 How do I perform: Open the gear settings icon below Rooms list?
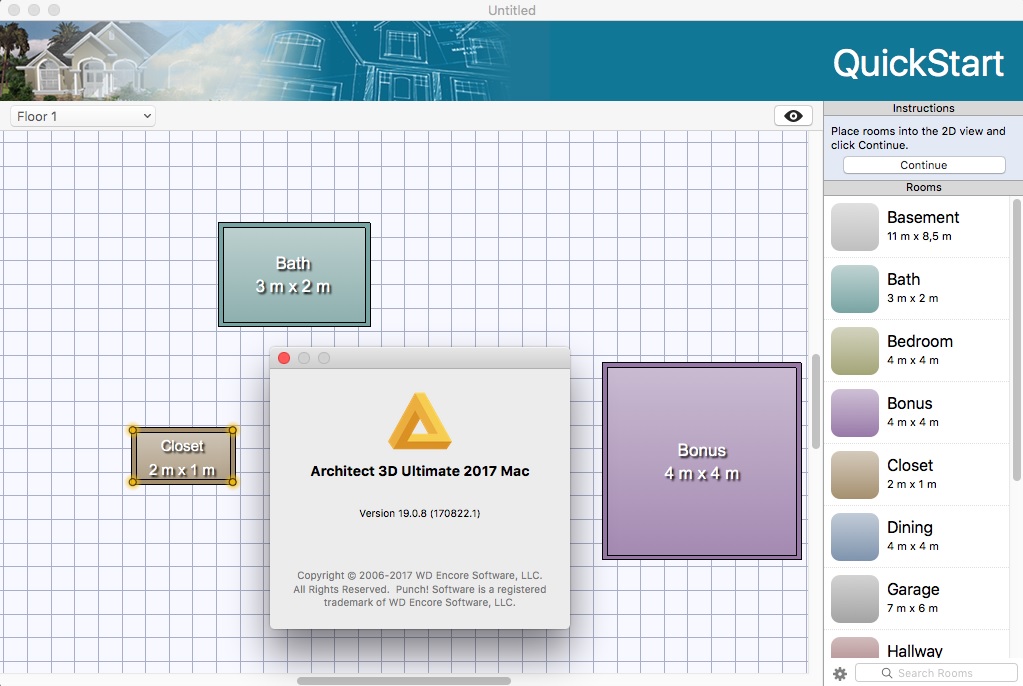click(840, 673)
